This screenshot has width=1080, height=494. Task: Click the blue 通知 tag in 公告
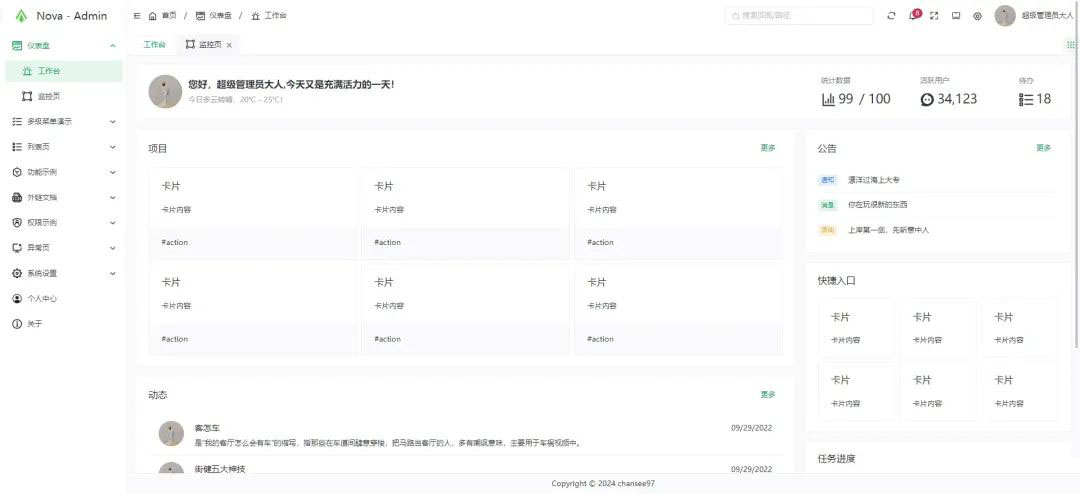[827, 180]
